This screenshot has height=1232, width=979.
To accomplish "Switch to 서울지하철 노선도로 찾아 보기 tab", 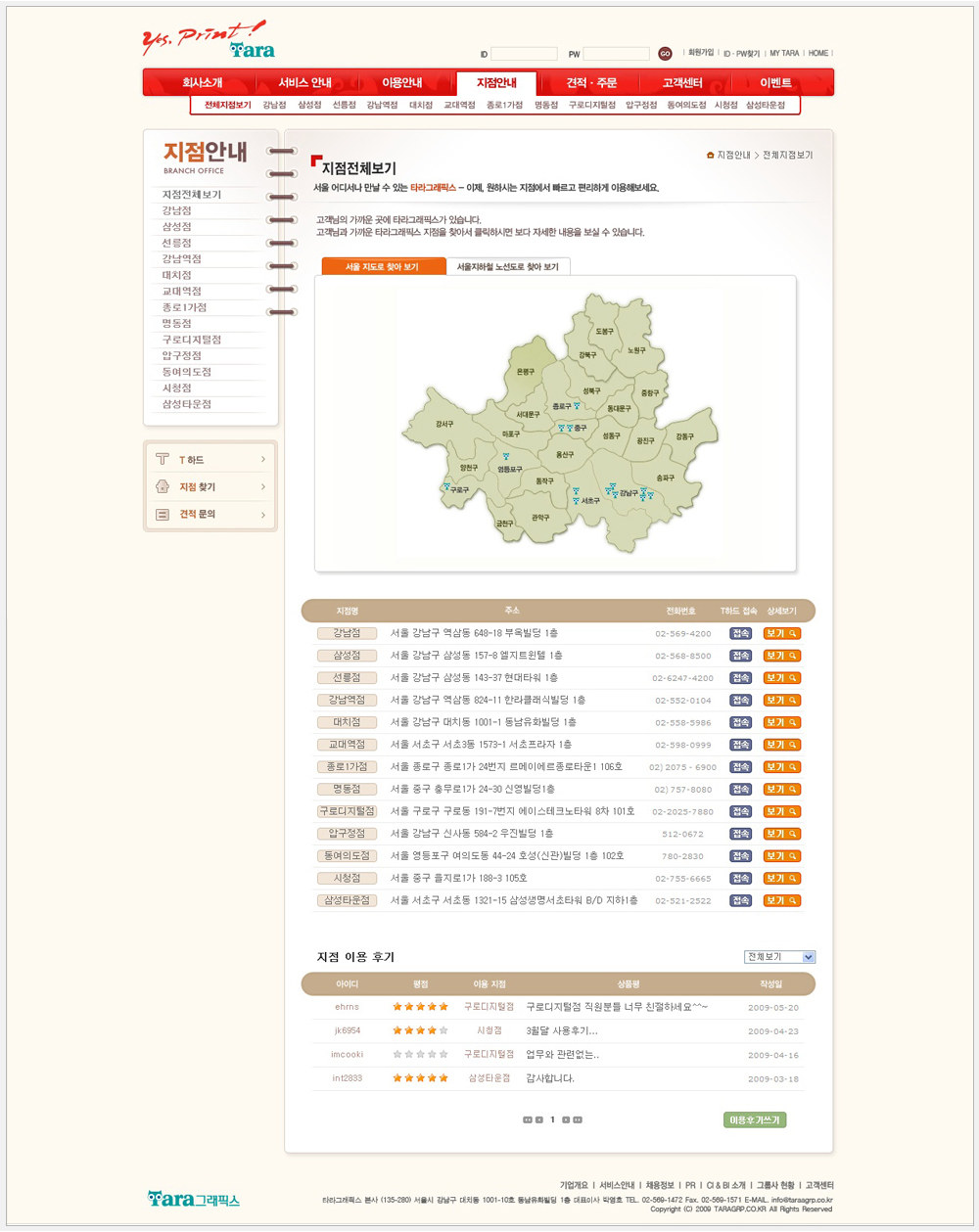I will pos(507,266).
